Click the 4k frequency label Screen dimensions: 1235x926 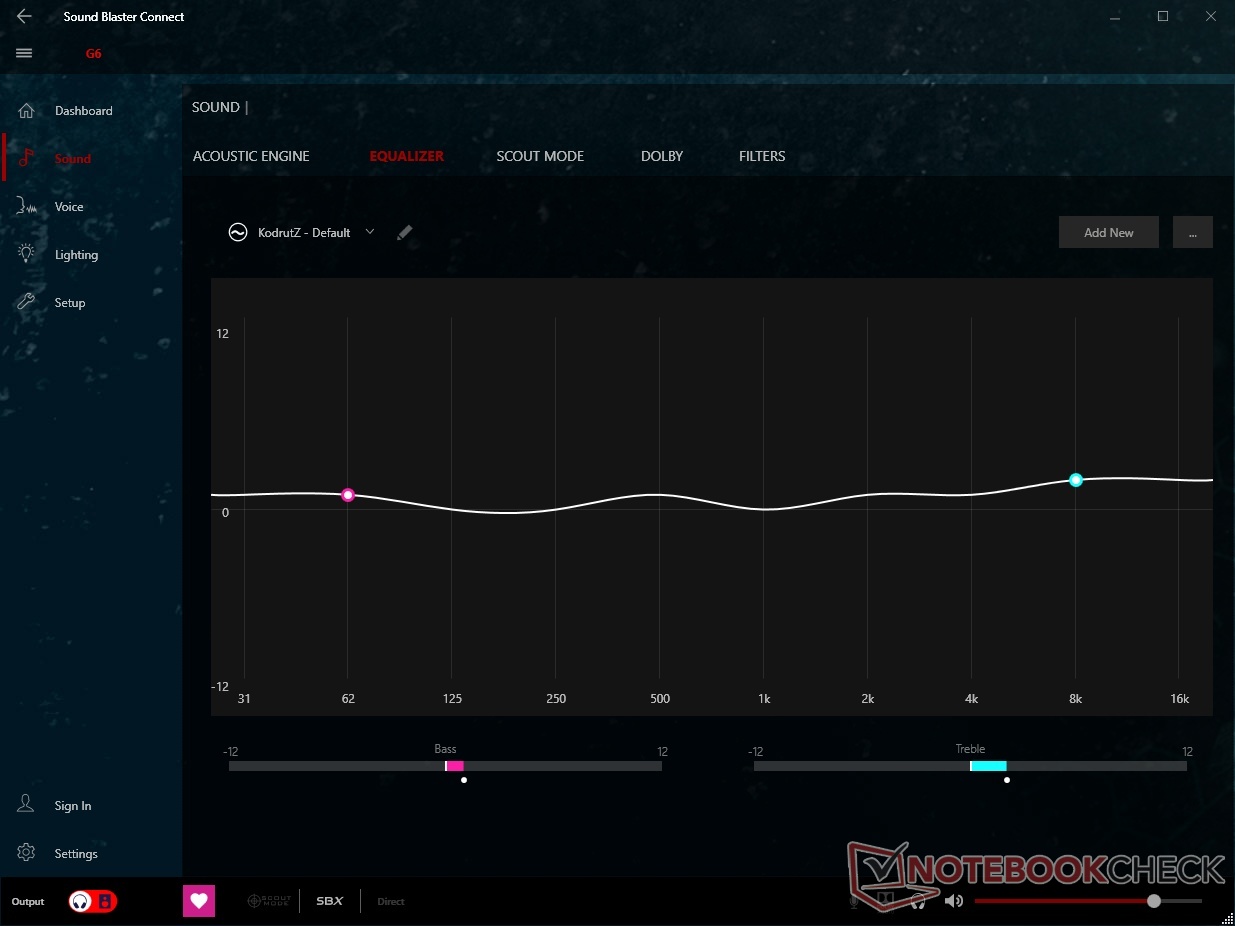972,699
